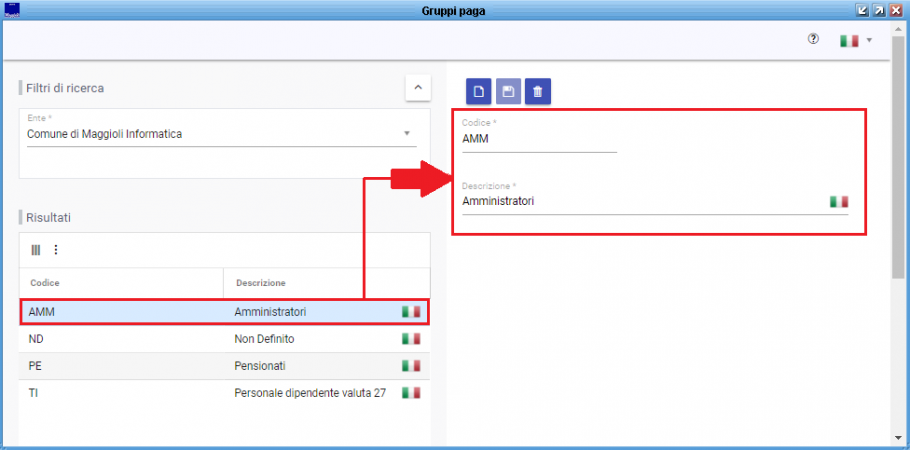The width and height of the screenshot is (910, 450).
Task: Click the maximize arrow window button
Action: click(x=879, y=10)
